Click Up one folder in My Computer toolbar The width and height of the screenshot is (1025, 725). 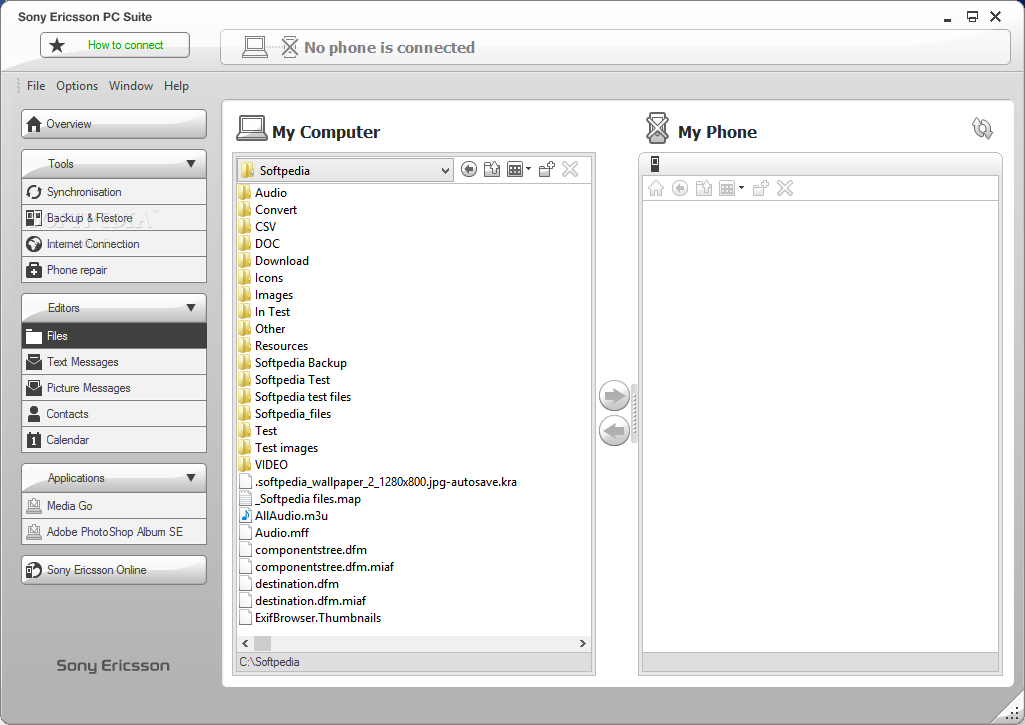[492, 170]
